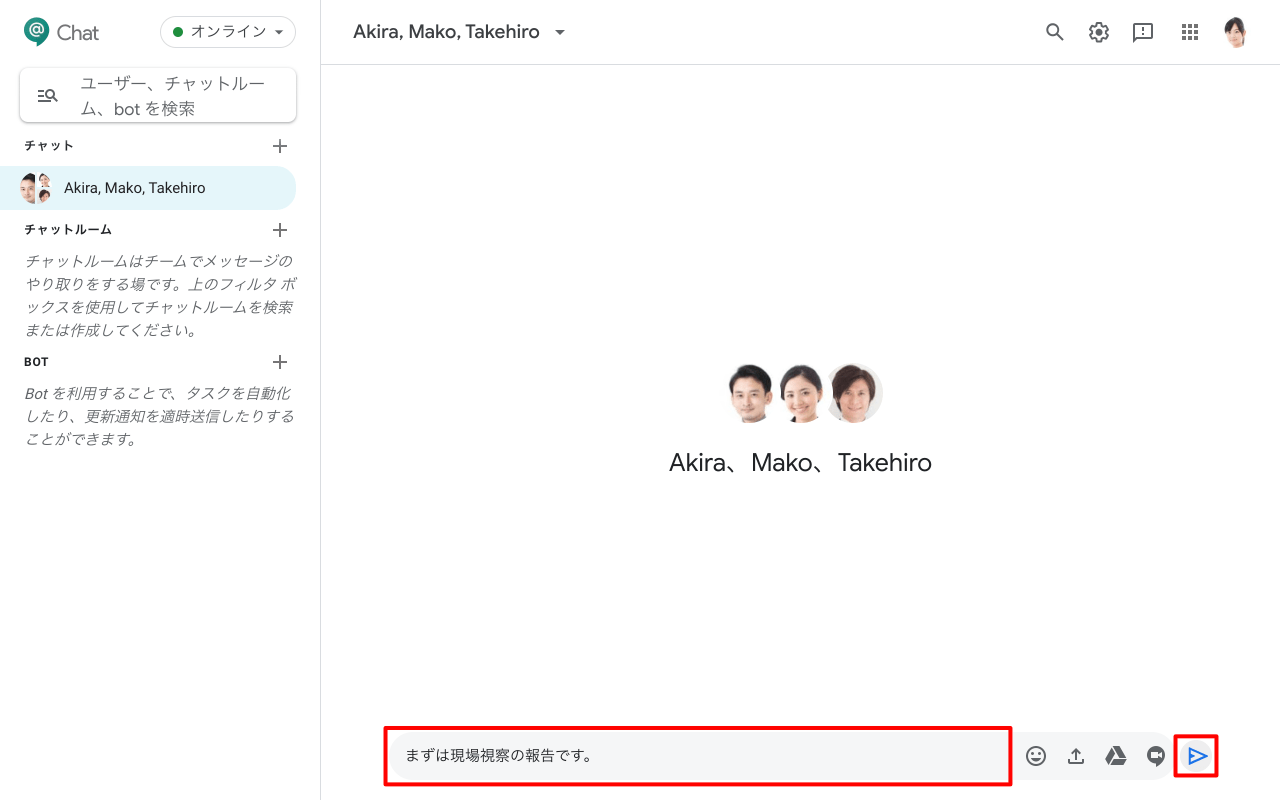Image resolution: width=1280 pixels, height=800 pixels.
Task: Open search in the top bar
Action: 1054,32
